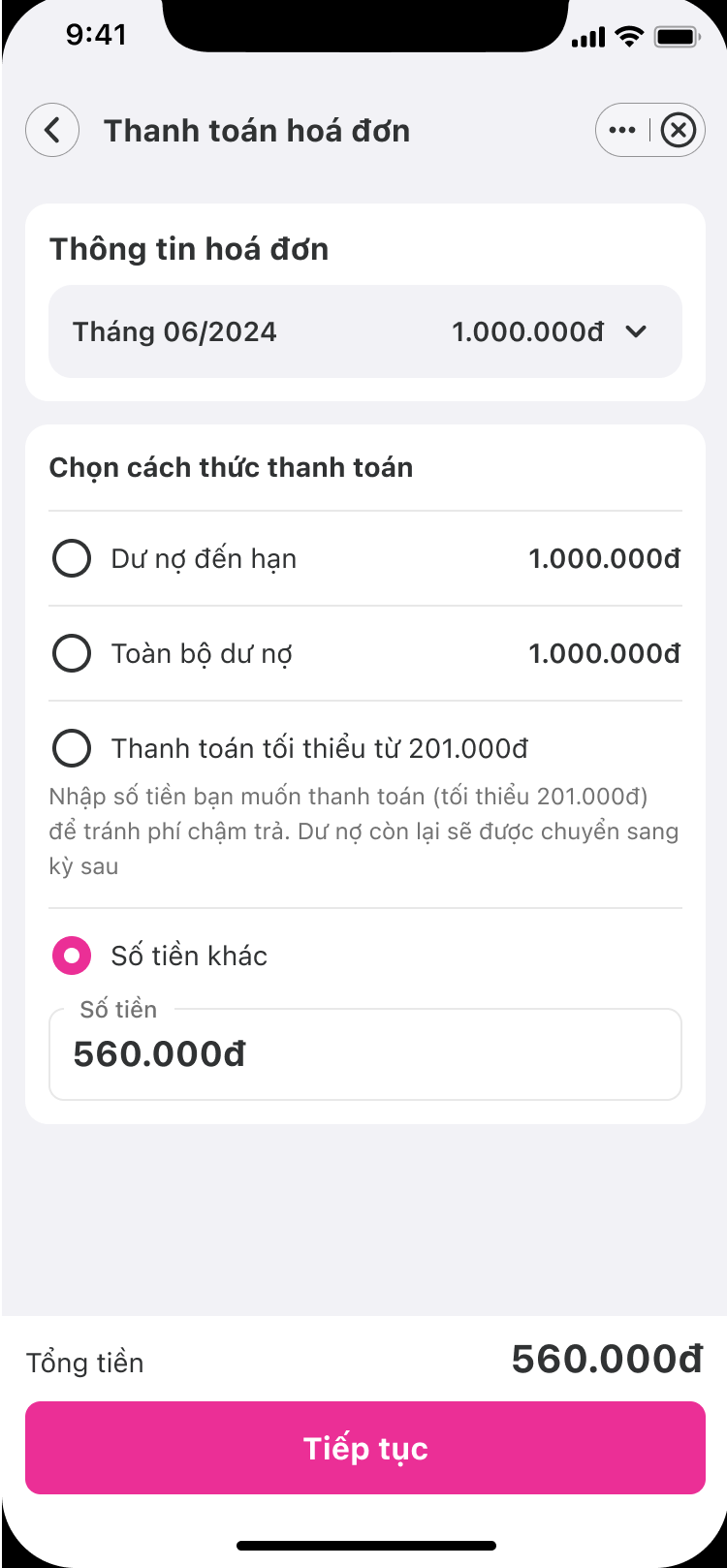The image size is (727, 1568).
Task: Select the 'Toàn bộ dư nợ' radio button
Action: click(x=72, y=653)
